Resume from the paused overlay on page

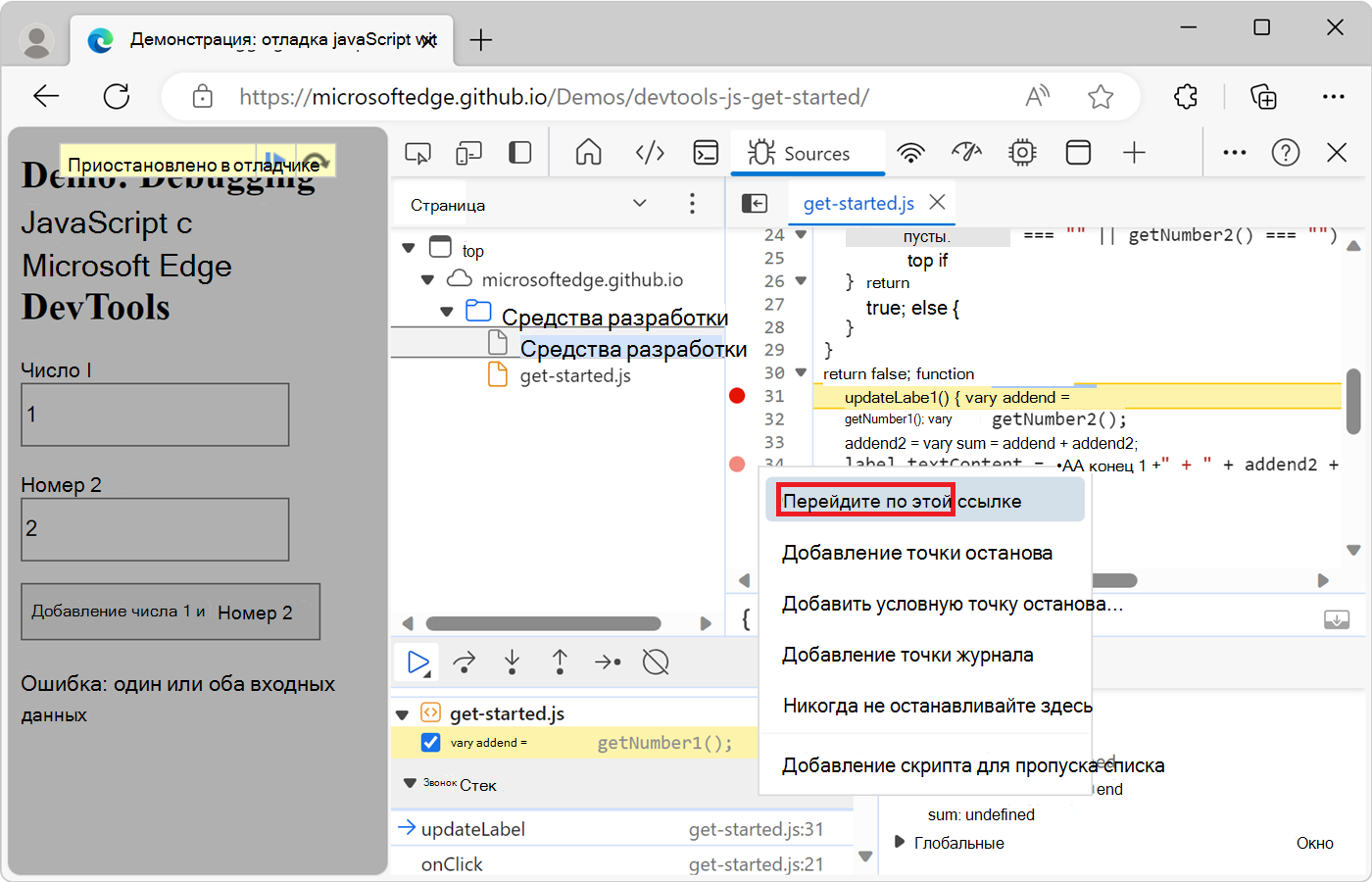(275, 162)
